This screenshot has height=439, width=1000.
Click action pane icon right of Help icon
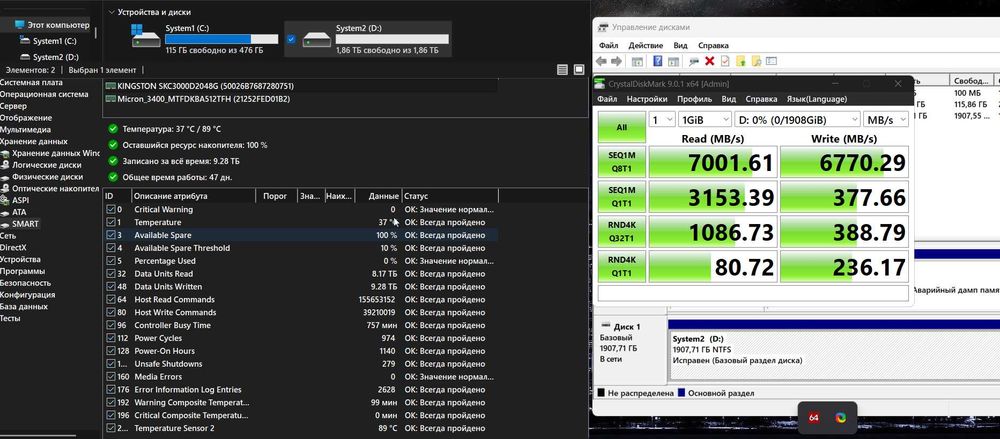673,61
